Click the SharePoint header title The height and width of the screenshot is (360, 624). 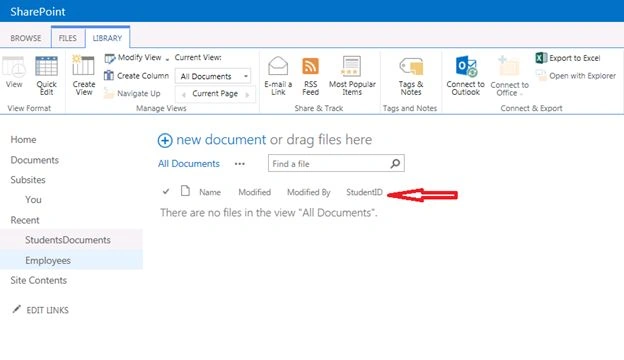point(38,12)
